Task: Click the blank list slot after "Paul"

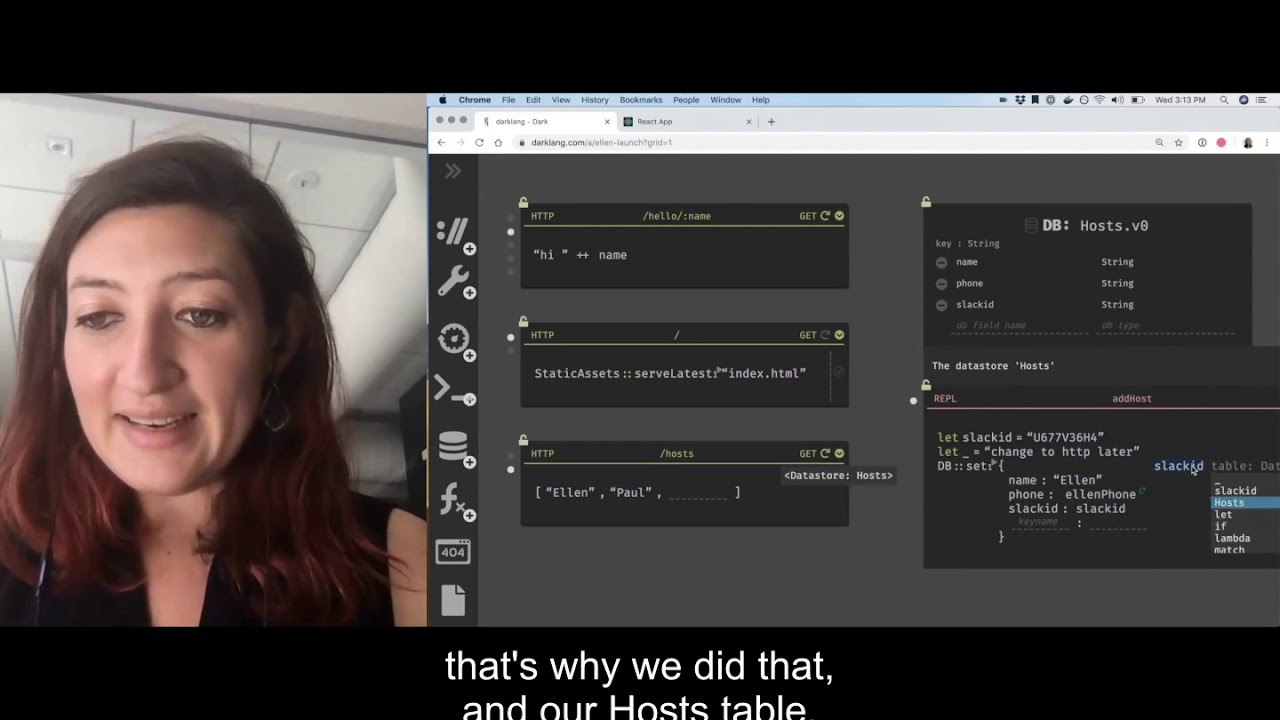Action: 698,493
